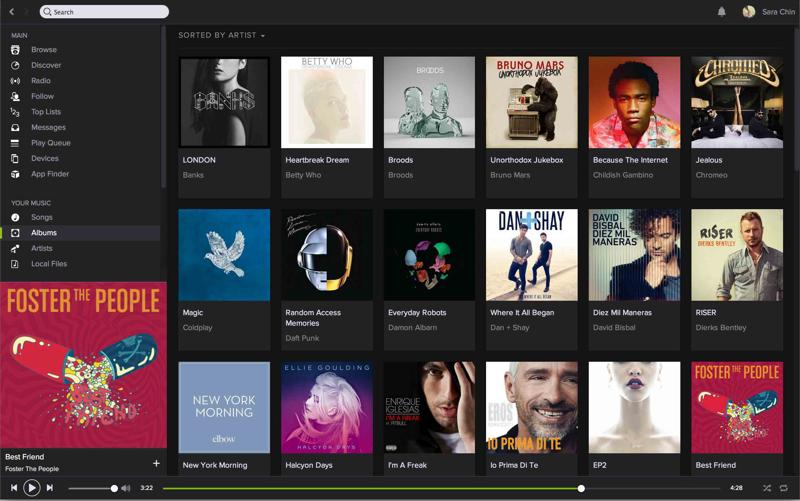Click the Daft Punk artist link
The height and width of the screenshot is (501, 800).
point(302,338)
